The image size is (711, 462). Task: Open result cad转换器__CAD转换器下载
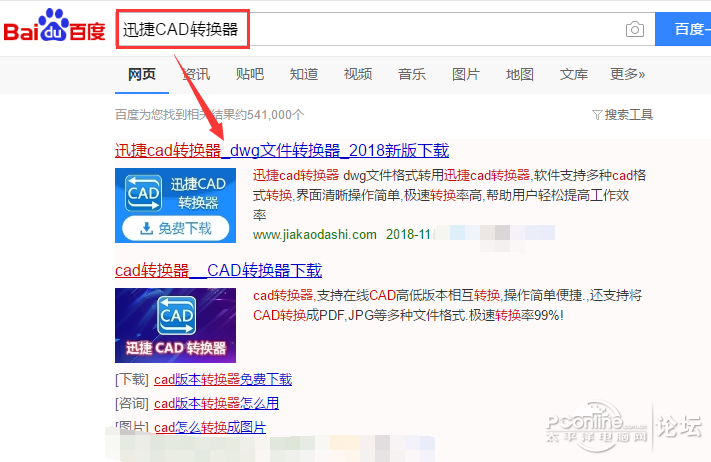tap(219, 270)
